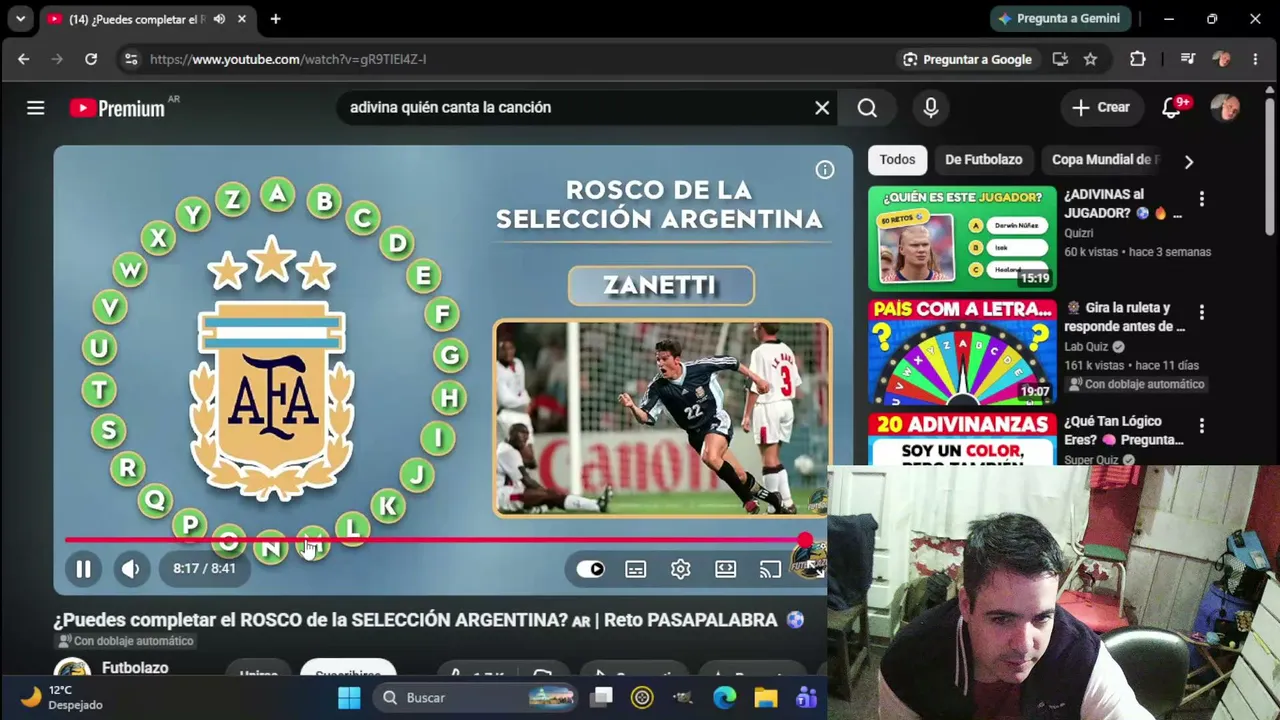The width and height of the screenshot is (1280, 720).
Task: Open the browser extensions puzzle menu
Action: coord(1138,59)
